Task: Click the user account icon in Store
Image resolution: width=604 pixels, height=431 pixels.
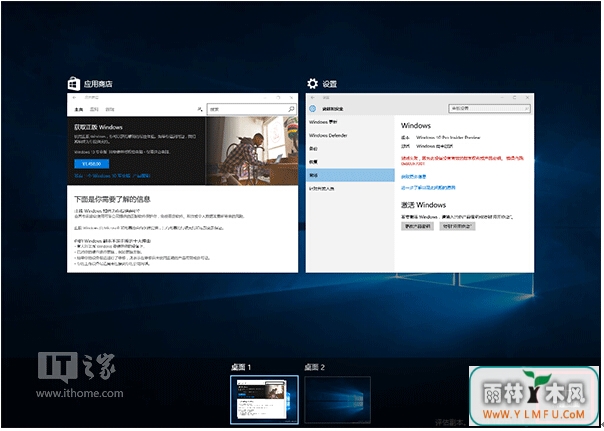Action: (x=200, y=109)
